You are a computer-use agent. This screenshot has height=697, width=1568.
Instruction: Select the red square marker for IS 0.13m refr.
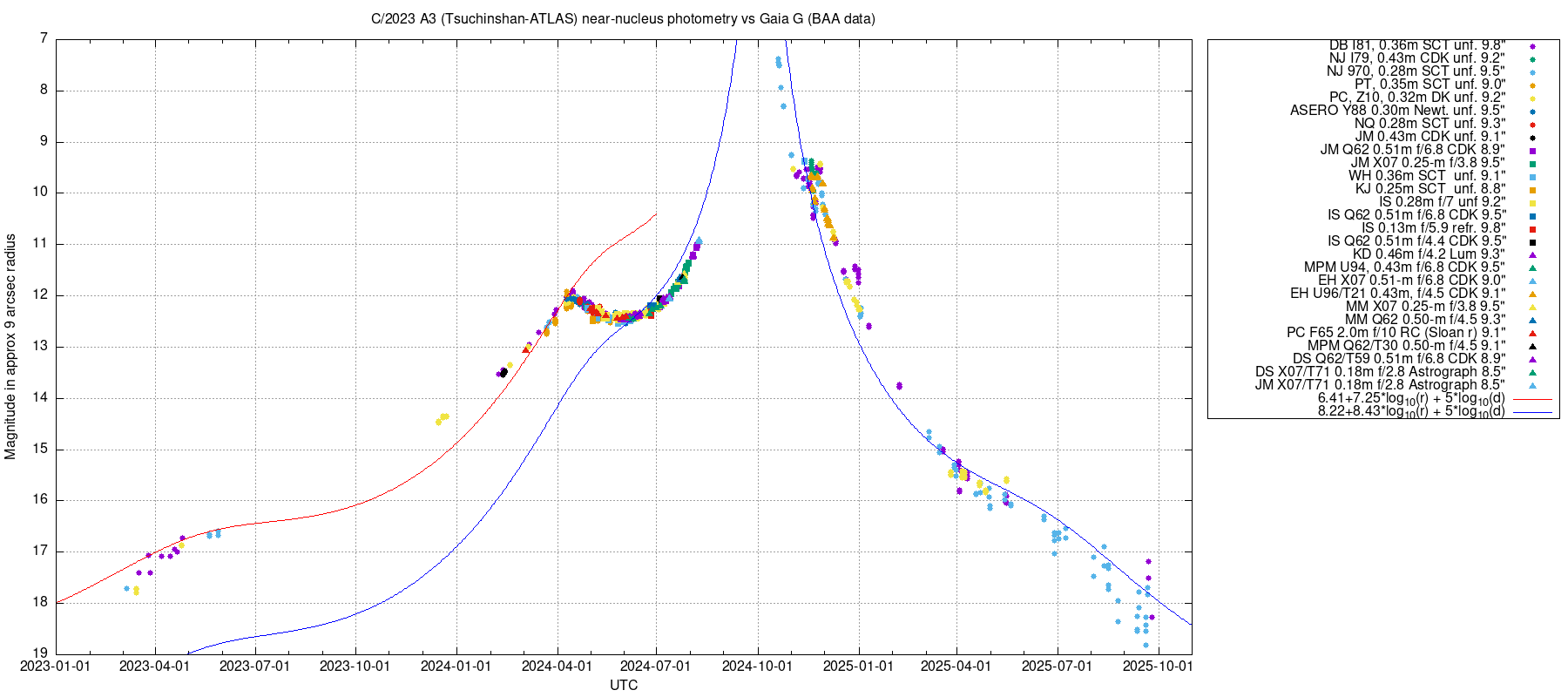[x=1532, y=229]
